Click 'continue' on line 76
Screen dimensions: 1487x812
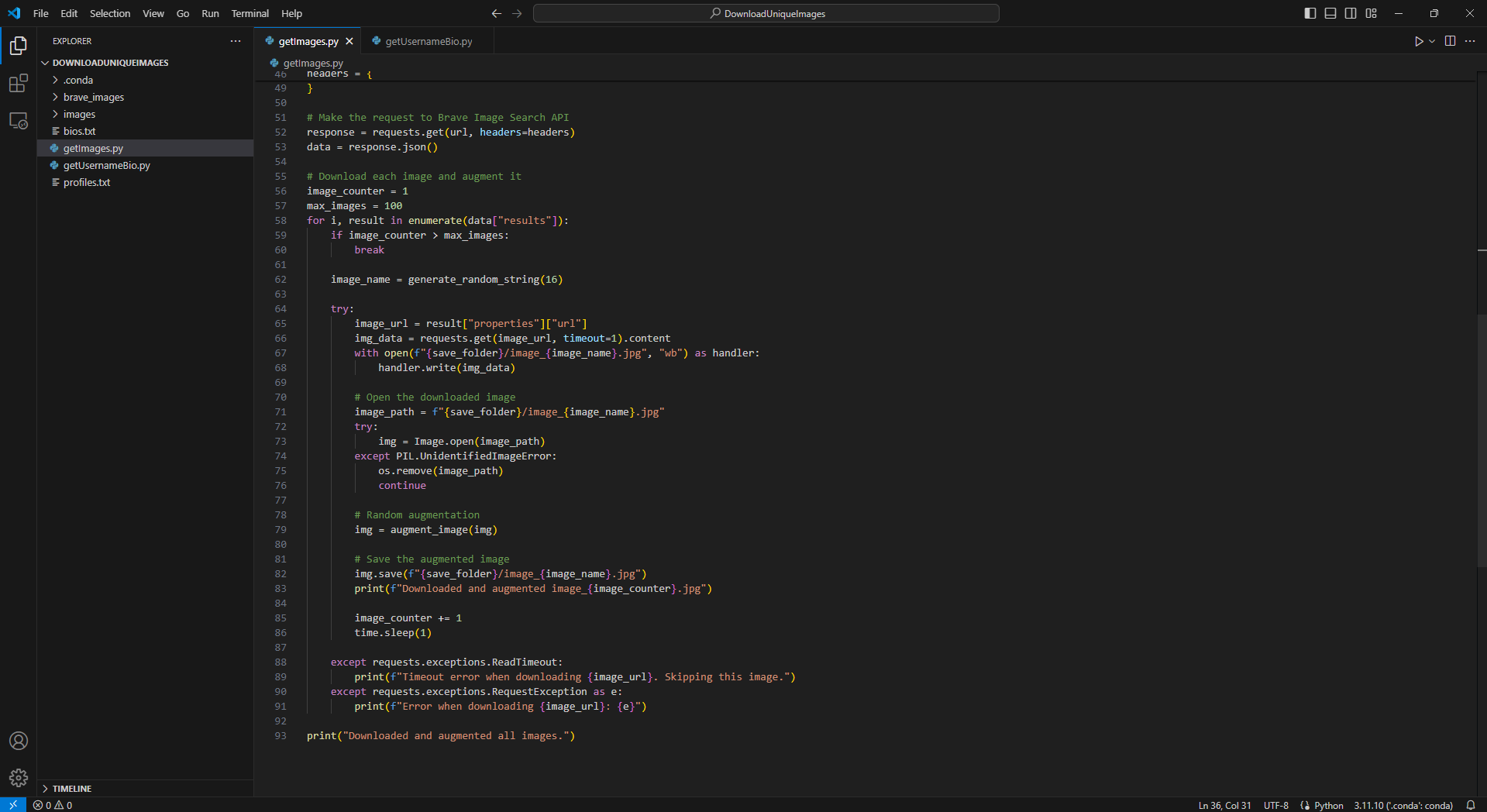[402, 485]
